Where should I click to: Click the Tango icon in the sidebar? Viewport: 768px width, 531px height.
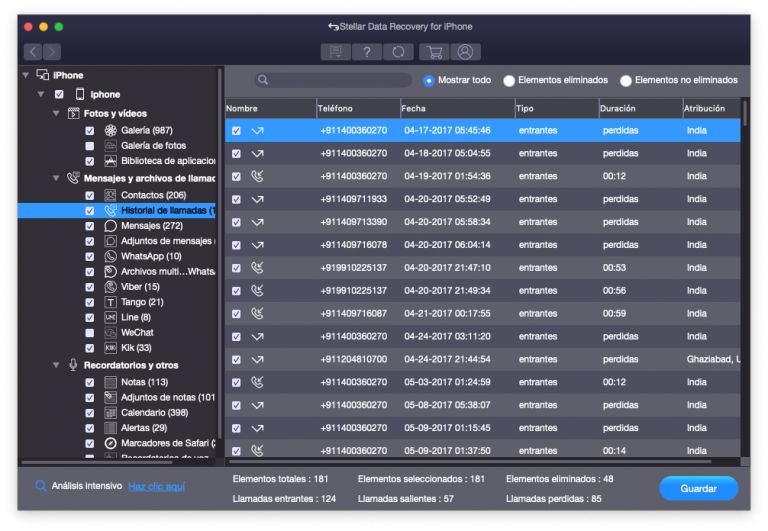click(111, 302)
